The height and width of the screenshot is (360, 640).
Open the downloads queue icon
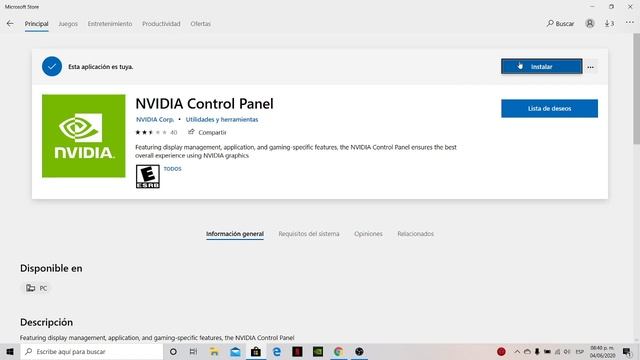pos(609,24)
